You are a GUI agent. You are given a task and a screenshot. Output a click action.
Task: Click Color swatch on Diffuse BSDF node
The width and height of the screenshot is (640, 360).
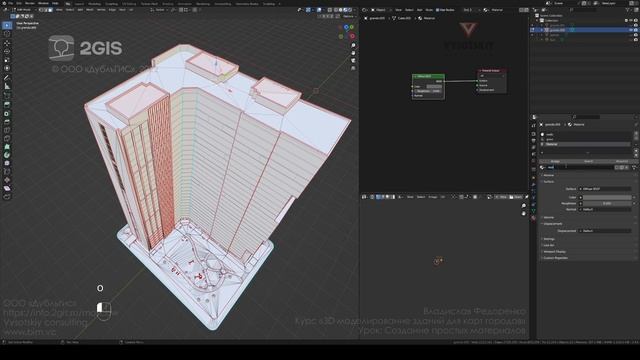pos(434,87)
